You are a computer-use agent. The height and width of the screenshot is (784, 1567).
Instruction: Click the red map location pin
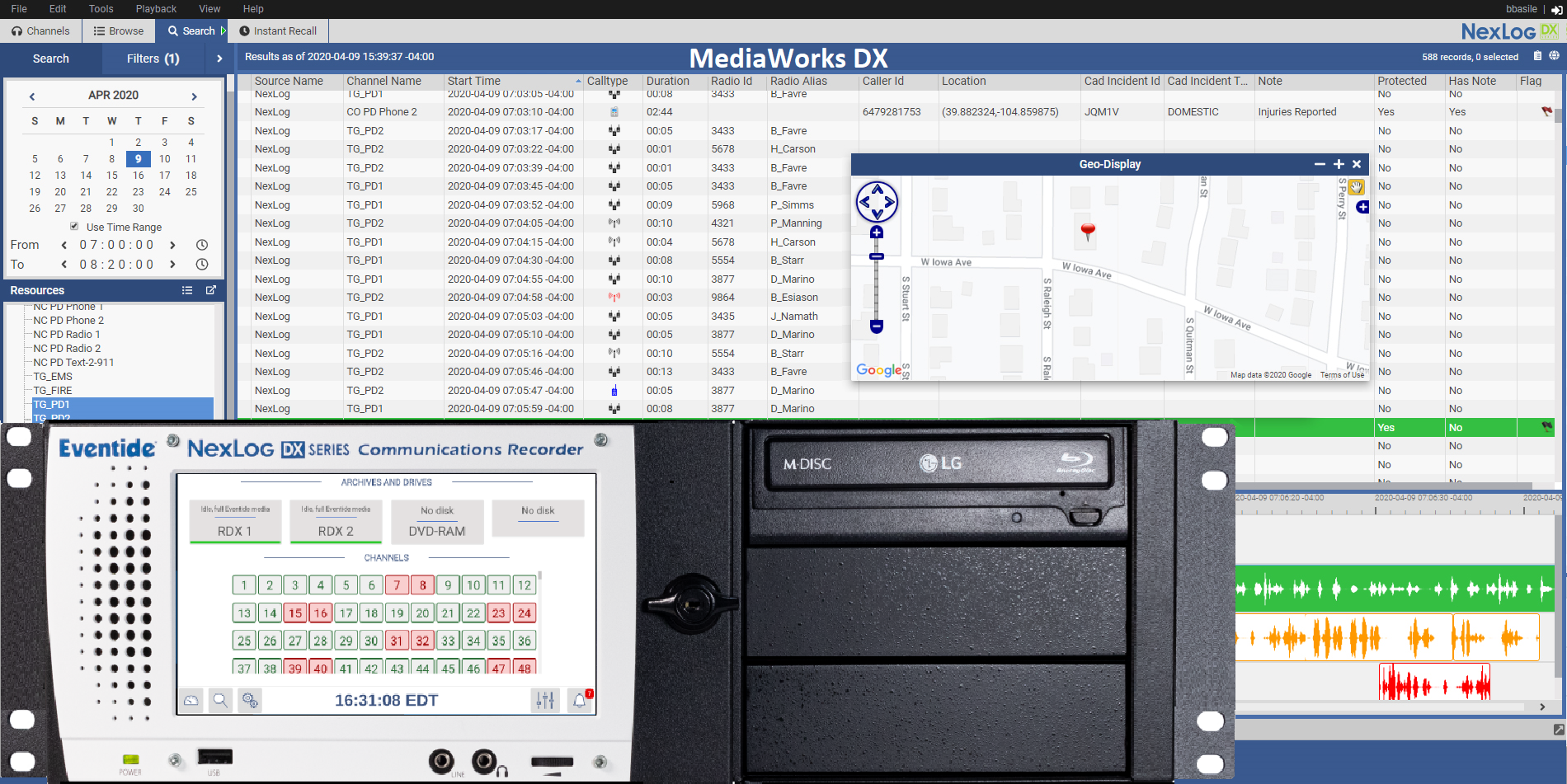pyautogui.click(x=1088, y=232)
